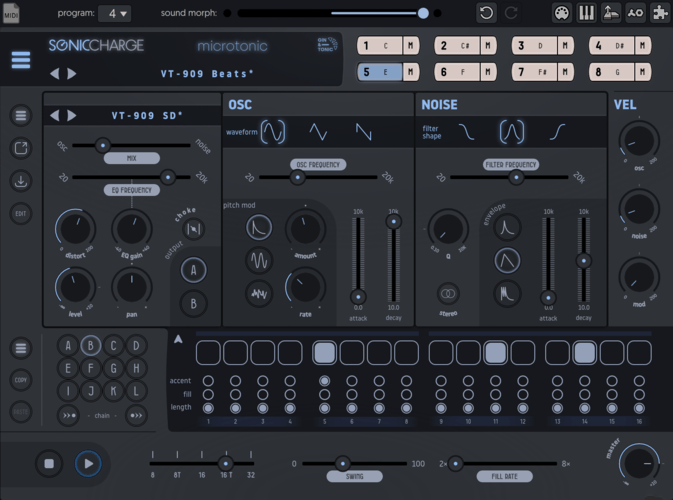Open the pattern menu icon

pos(21,348)
